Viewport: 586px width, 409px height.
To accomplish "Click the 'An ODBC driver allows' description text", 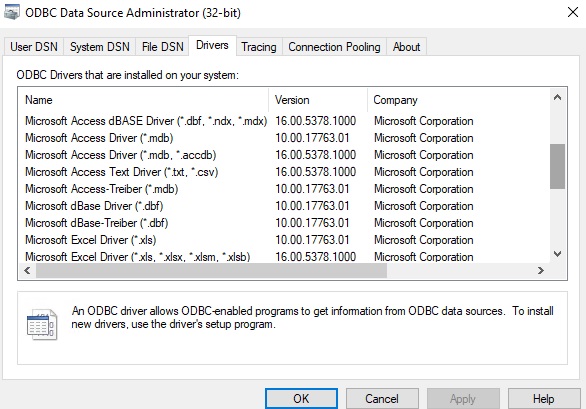I will coord(312,317).
